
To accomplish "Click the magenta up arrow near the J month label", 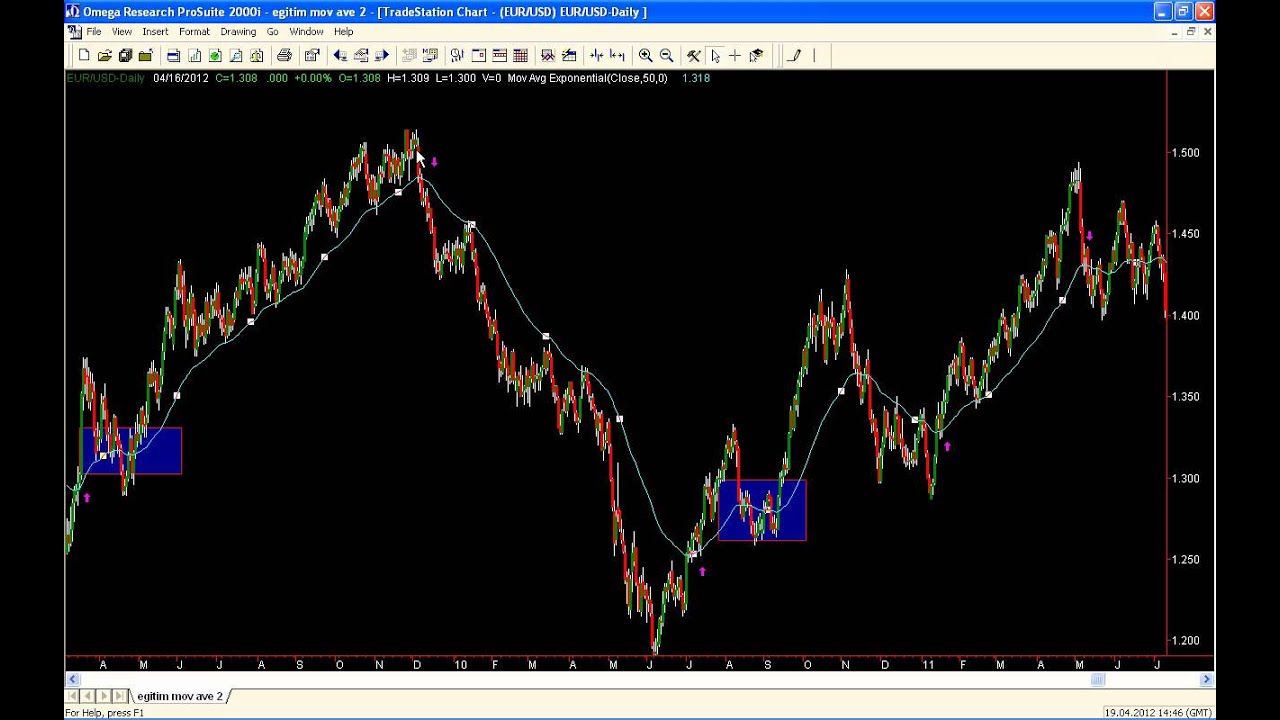I will 703,572.
